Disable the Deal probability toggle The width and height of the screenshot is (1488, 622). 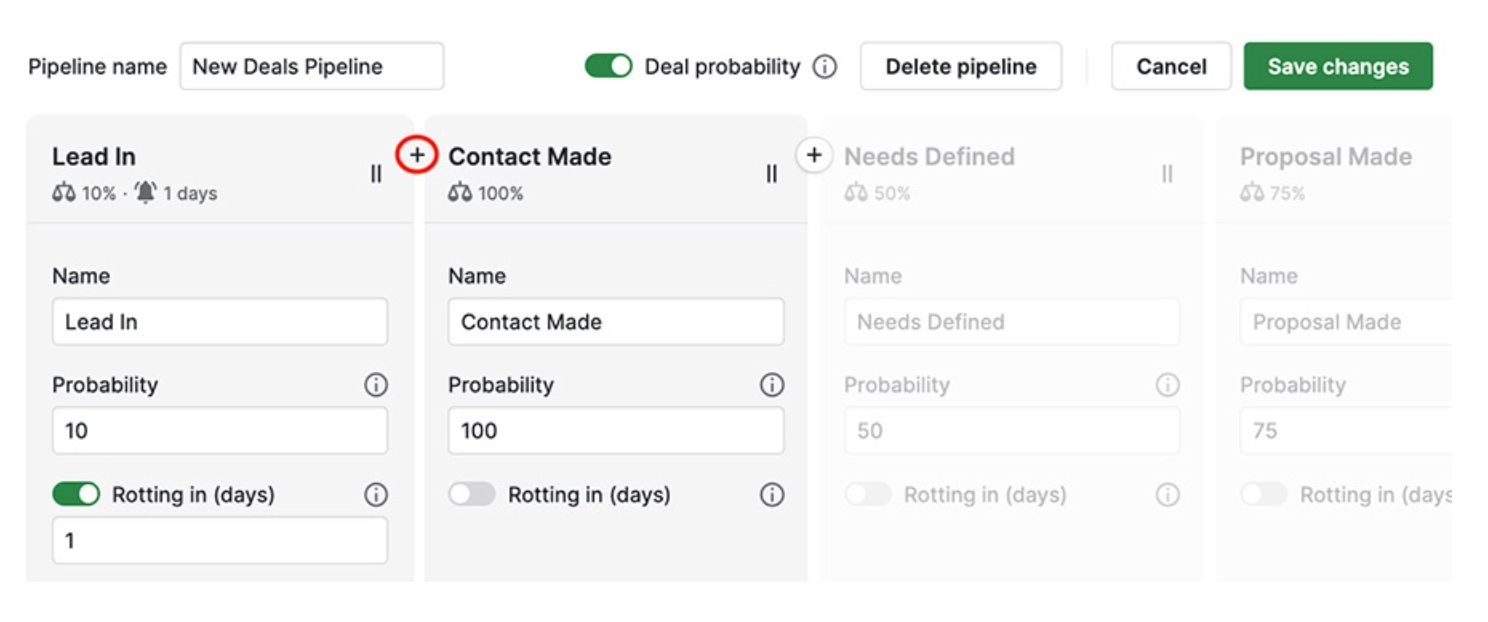click(x=609, y=67)
